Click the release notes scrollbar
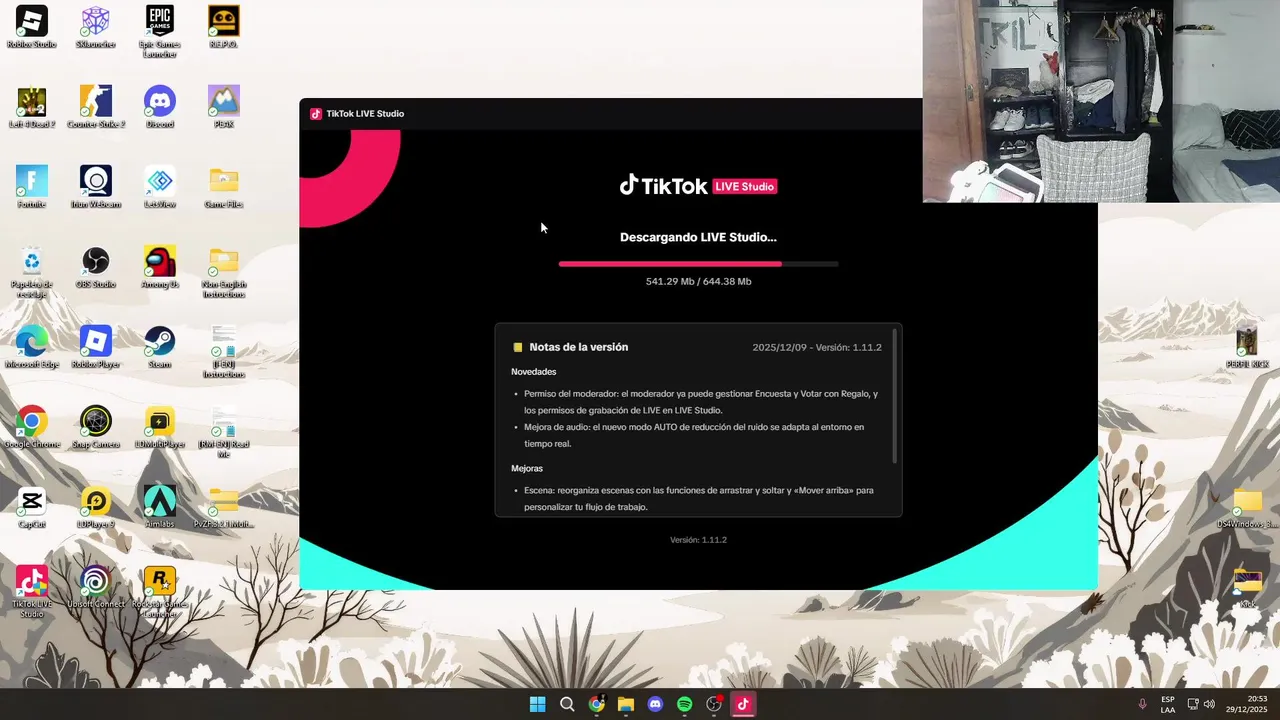 (x=894, y=396)
